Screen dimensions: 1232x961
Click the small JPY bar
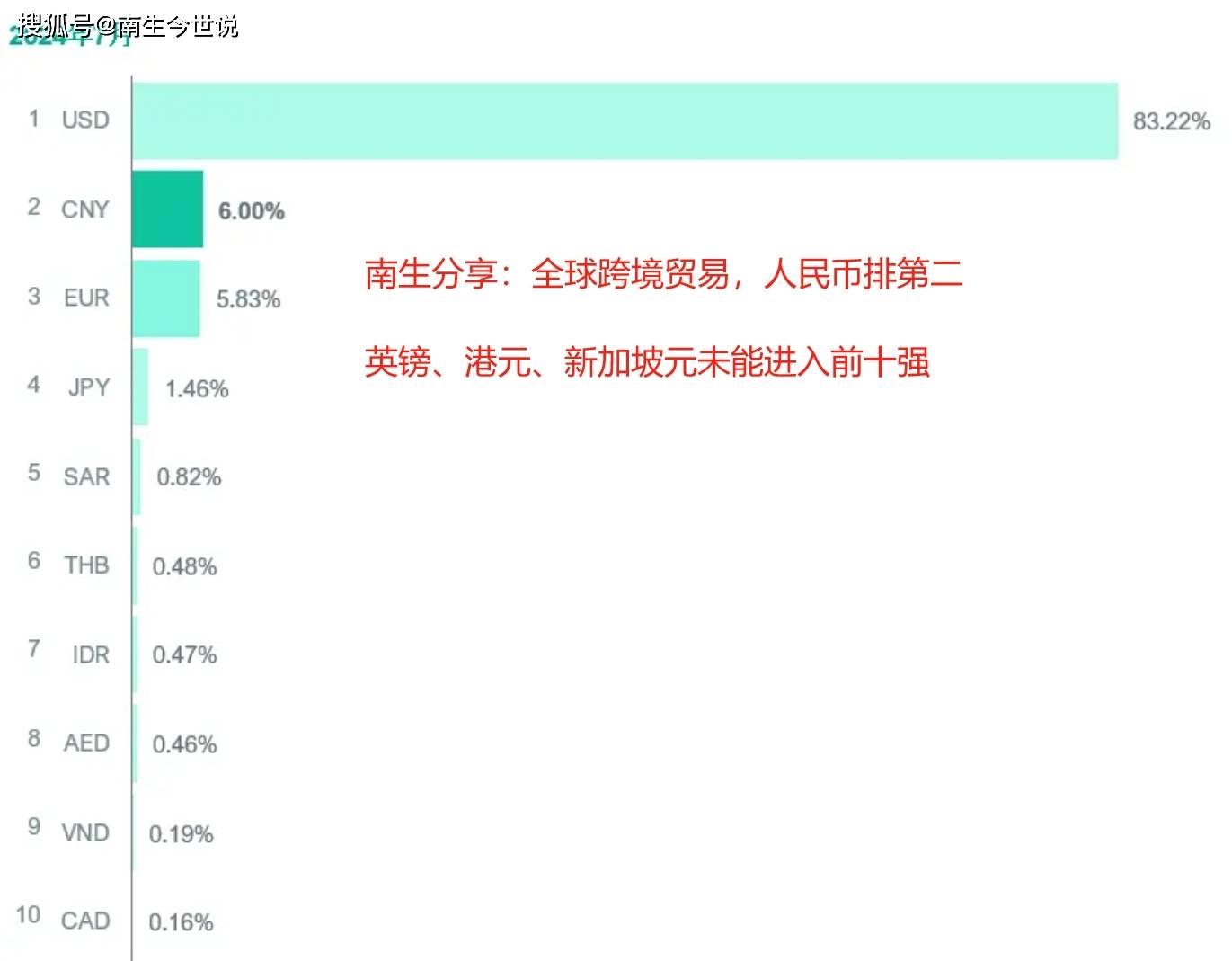coord(140,387)
